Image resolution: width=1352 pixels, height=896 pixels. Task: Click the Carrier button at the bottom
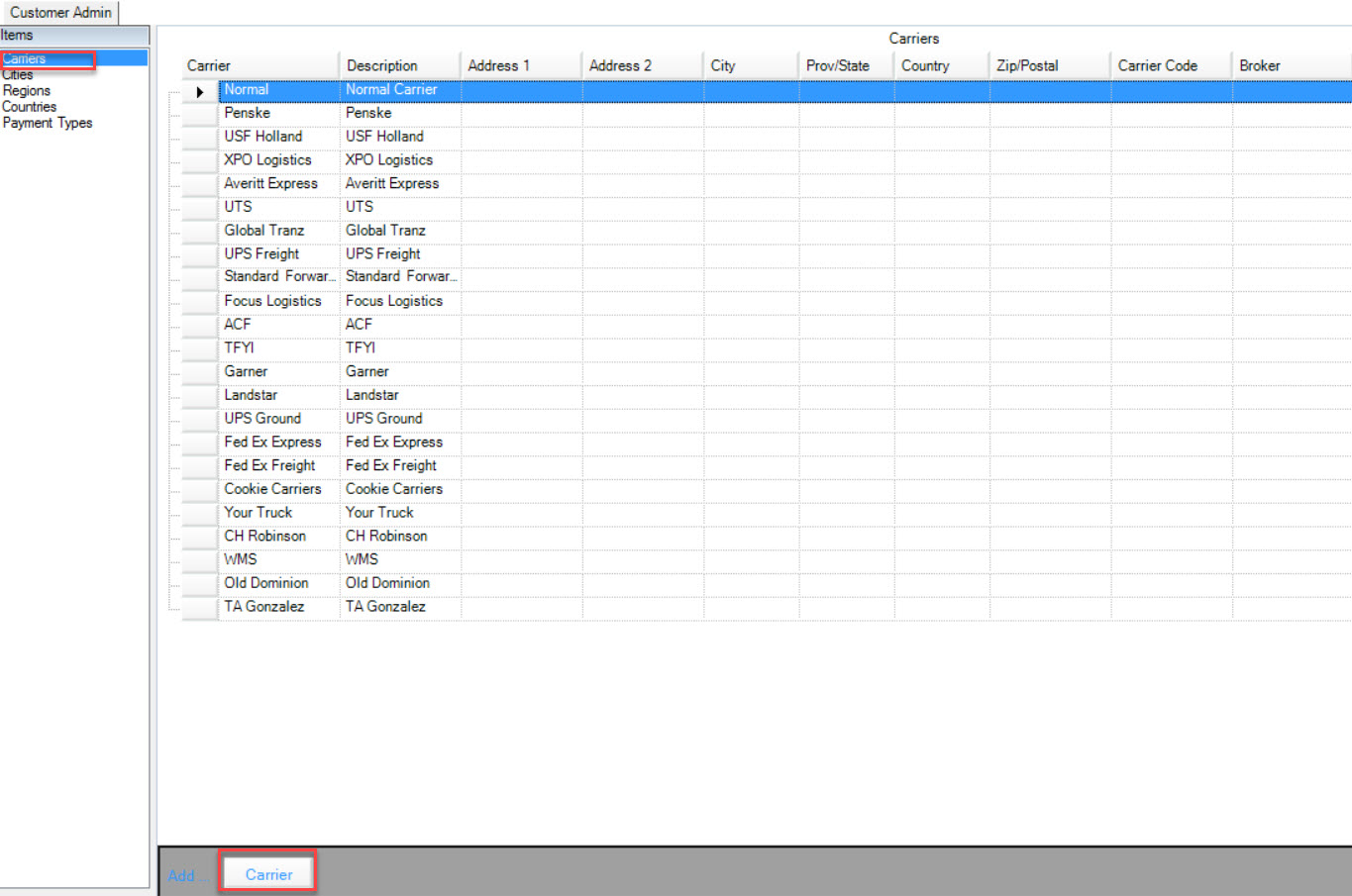pos(268,874)
